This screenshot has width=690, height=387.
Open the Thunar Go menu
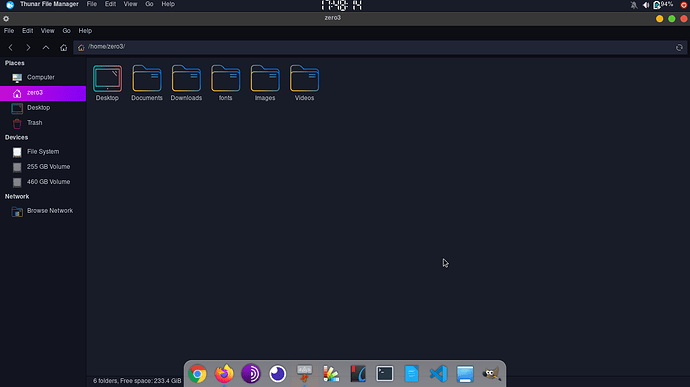[x=66, y=31]
